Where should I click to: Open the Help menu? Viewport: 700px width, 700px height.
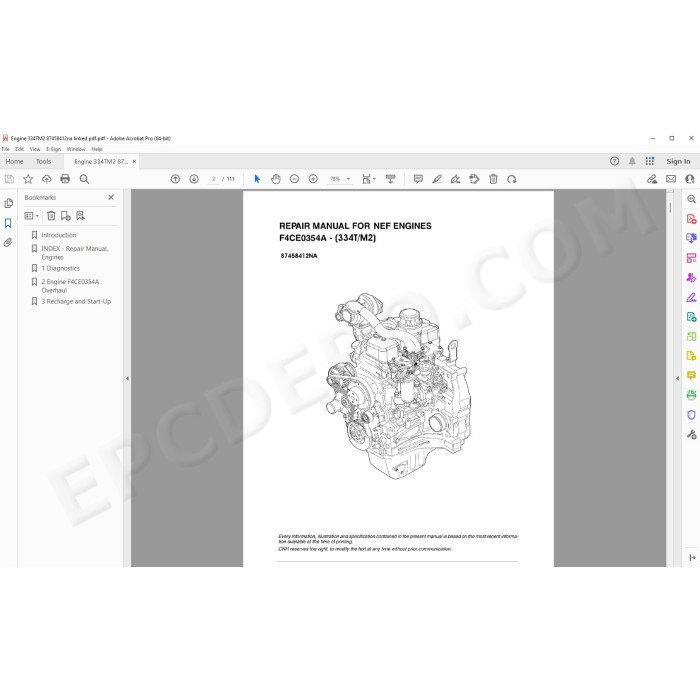[97, 149]
